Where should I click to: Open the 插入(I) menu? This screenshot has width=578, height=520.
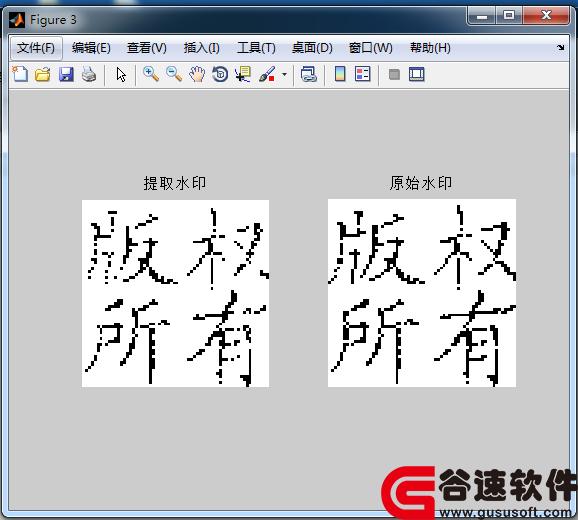tap(202, 48)
